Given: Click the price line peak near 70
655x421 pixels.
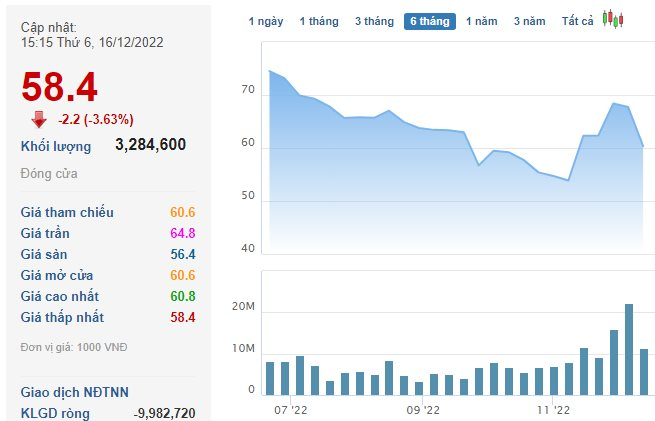Looking at the screenshot, I should click(x=271, y=72).
